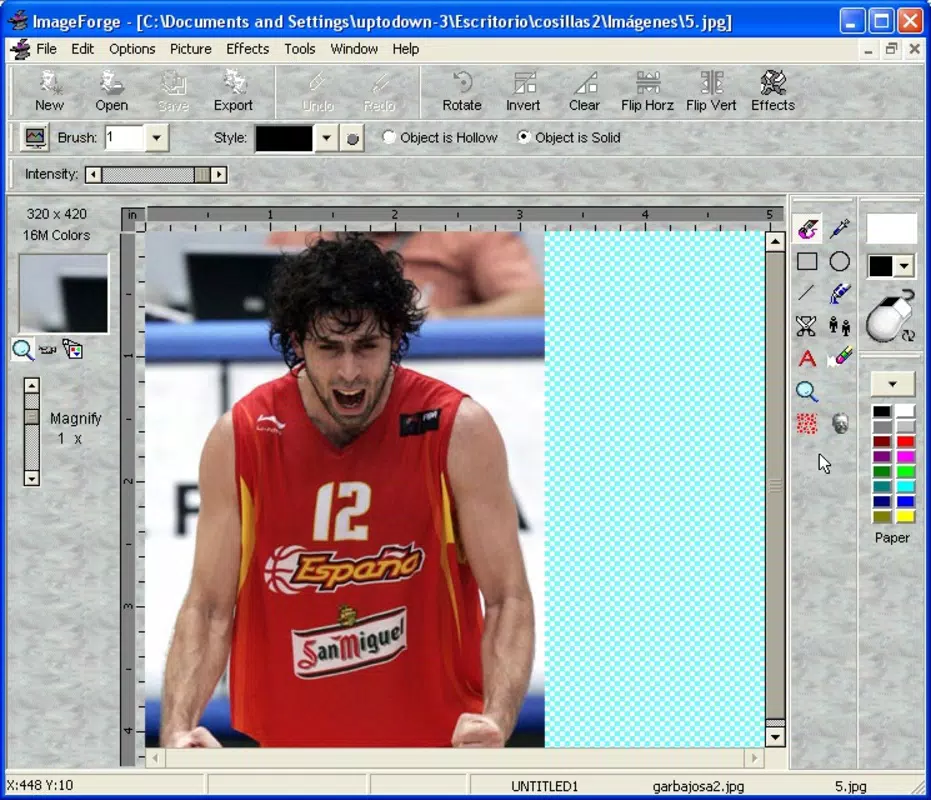Open the Options menu

[x=132, y=49]
